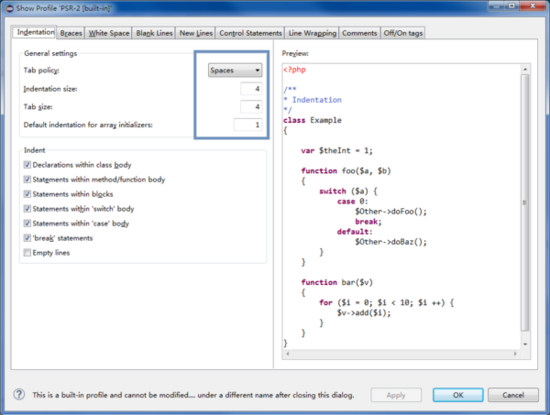The image size is (550, 415).
Task: Click '$Other->doFoo();' in the preview
Action: [x=391, y=212]
